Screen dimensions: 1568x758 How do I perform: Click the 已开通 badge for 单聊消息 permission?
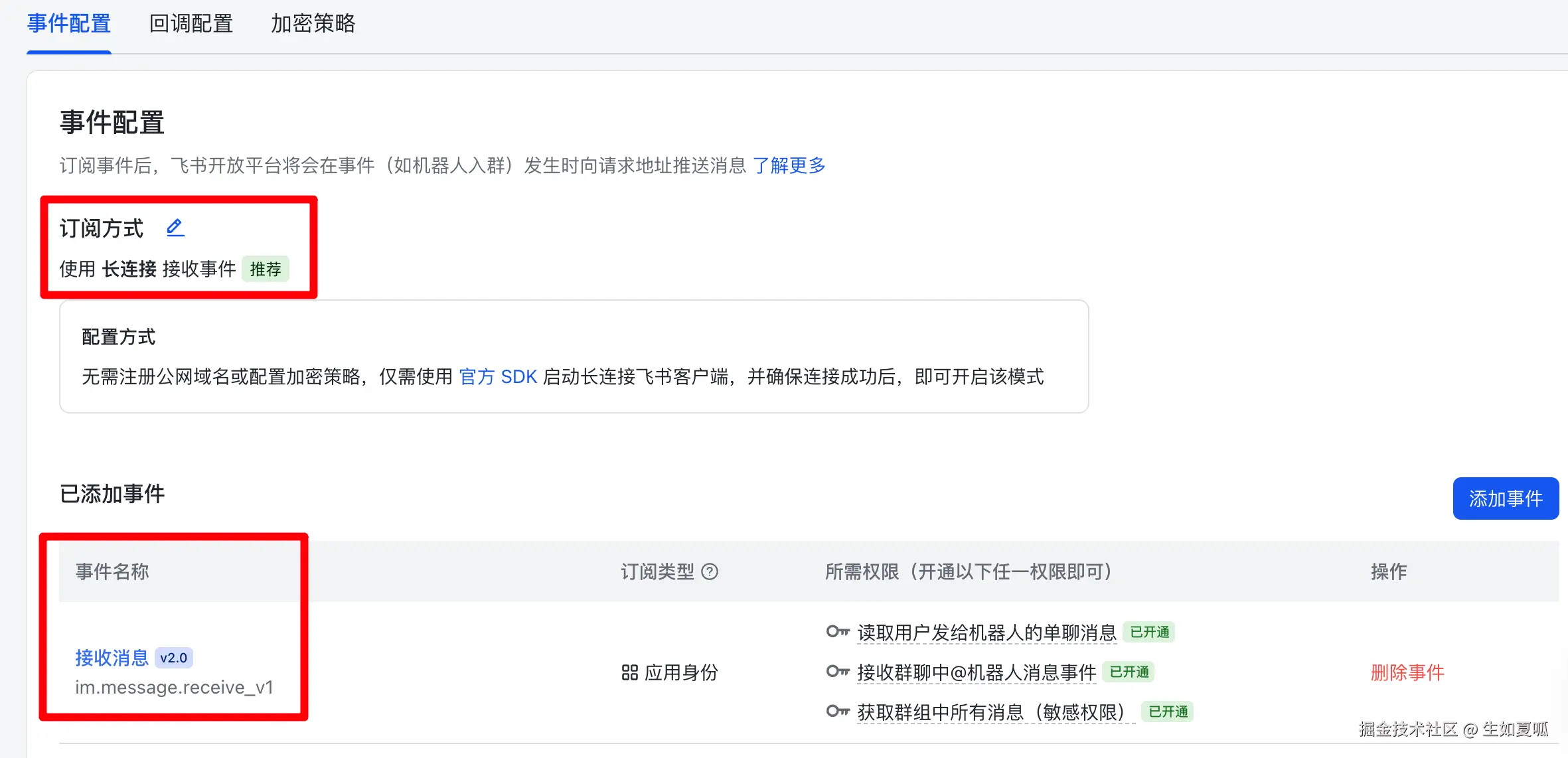[1149, 633]
